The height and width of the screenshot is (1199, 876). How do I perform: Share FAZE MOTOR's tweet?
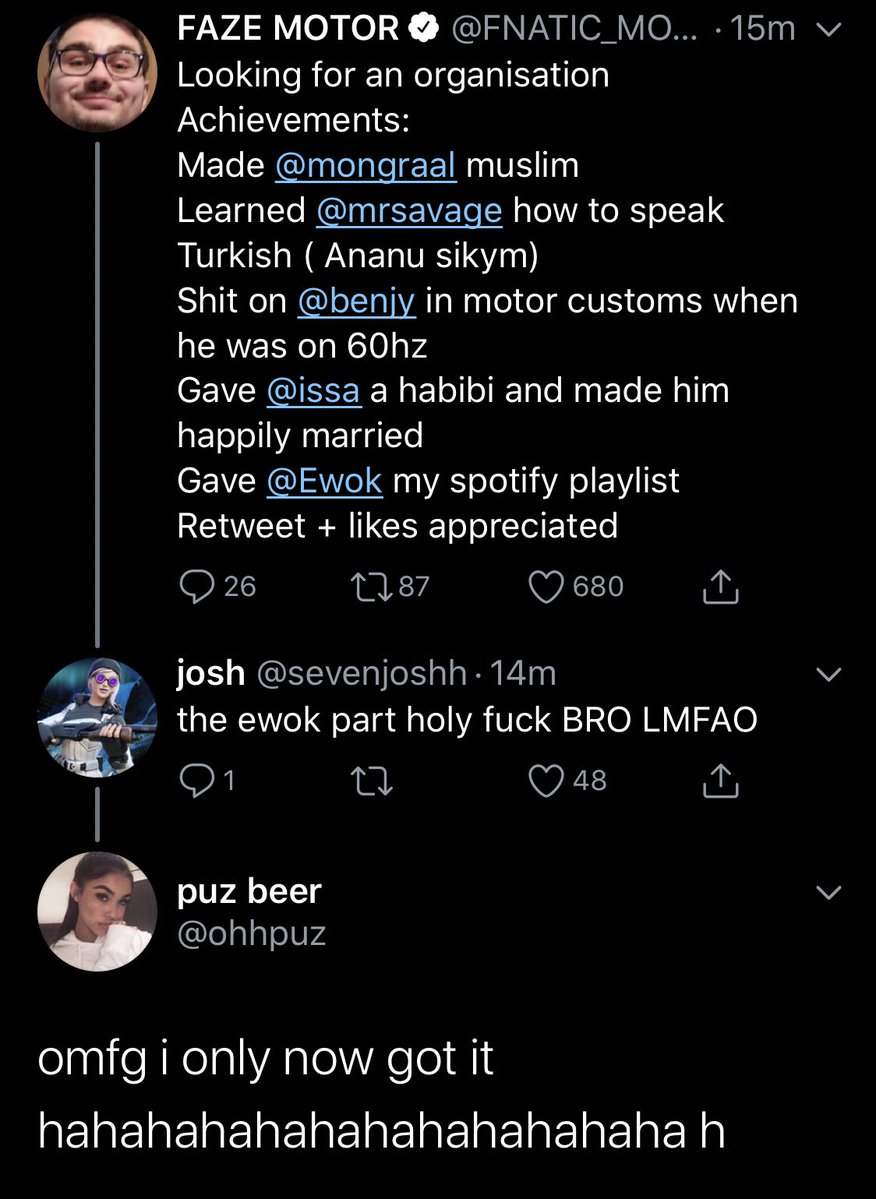pyautogui.click(x=720, y=588)
